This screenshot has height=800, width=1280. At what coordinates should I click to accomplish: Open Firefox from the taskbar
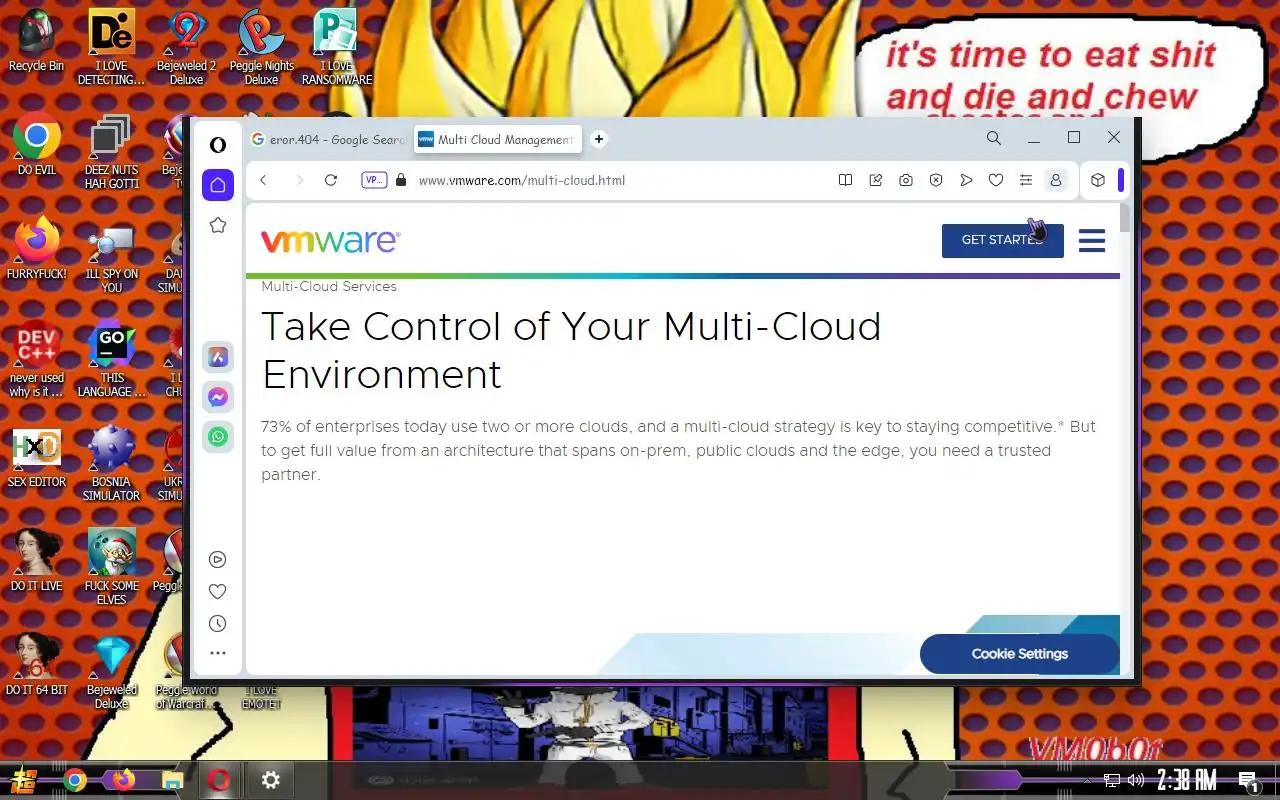click(123, 781)
